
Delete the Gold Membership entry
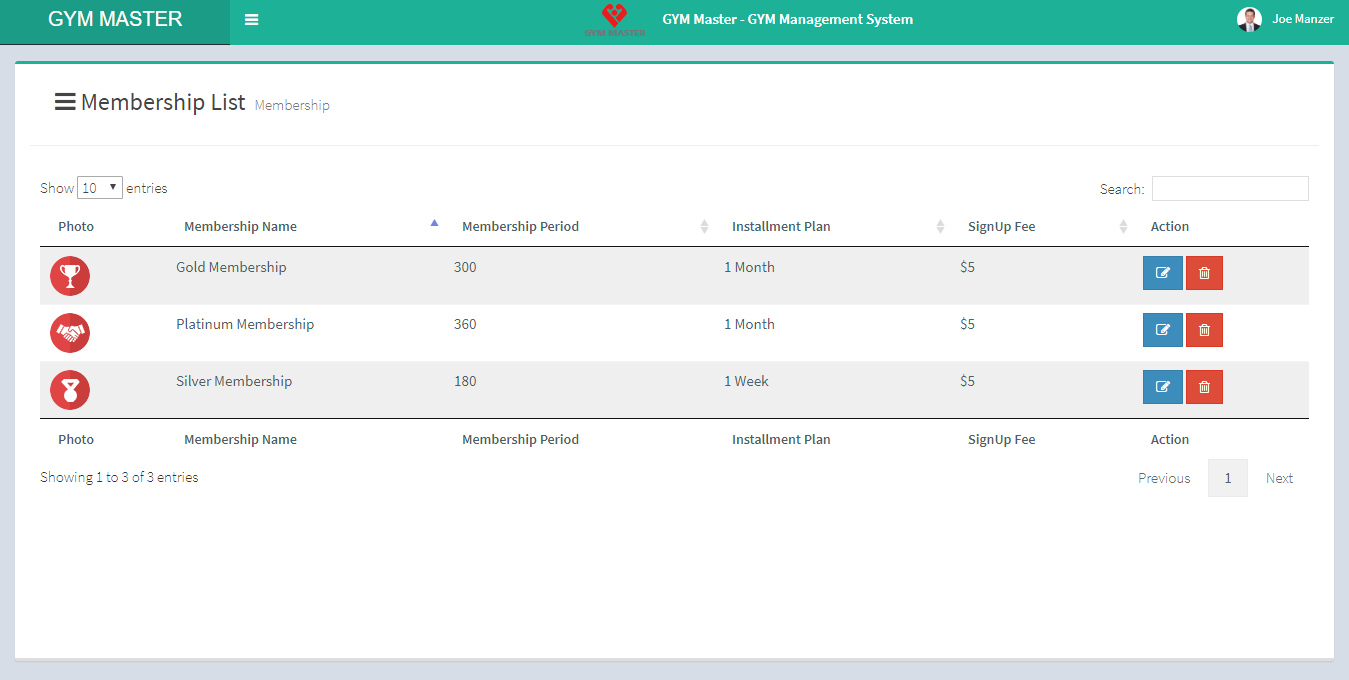(x=1204, y=273)
